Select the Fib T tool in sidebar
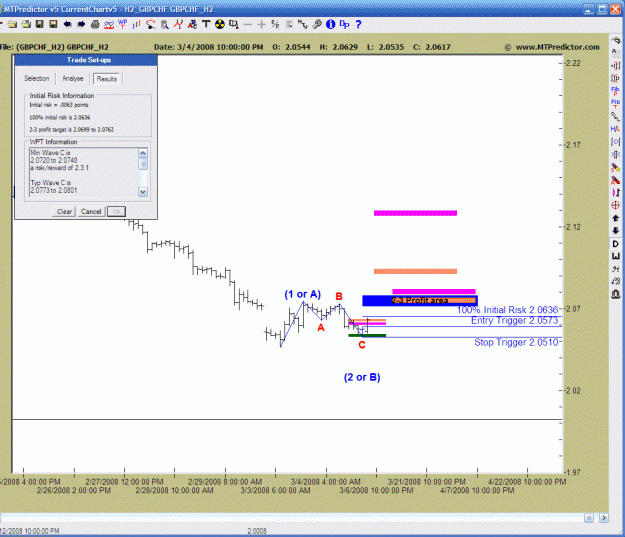Viewport: 625px width, 537px height. click(x=615, y=104)
